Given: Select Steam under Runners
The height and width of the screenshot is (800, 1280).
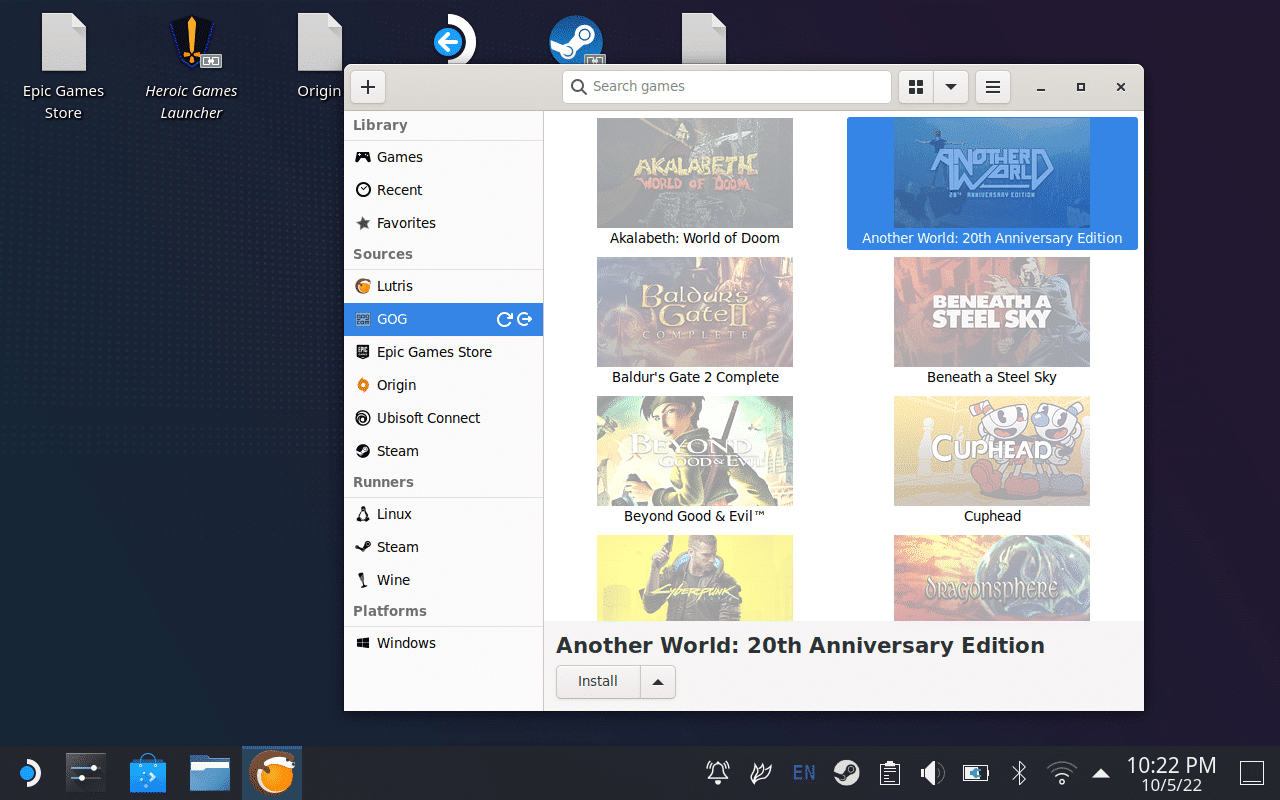Looking at the screenshot, I should click(x=443, y=547).
